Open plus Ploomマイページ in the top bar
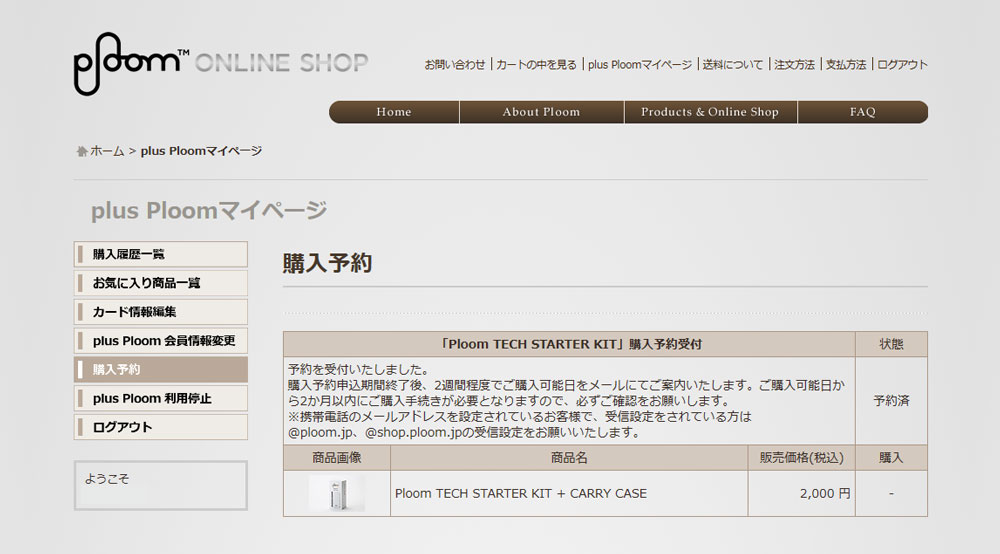 tap(640, 64)
